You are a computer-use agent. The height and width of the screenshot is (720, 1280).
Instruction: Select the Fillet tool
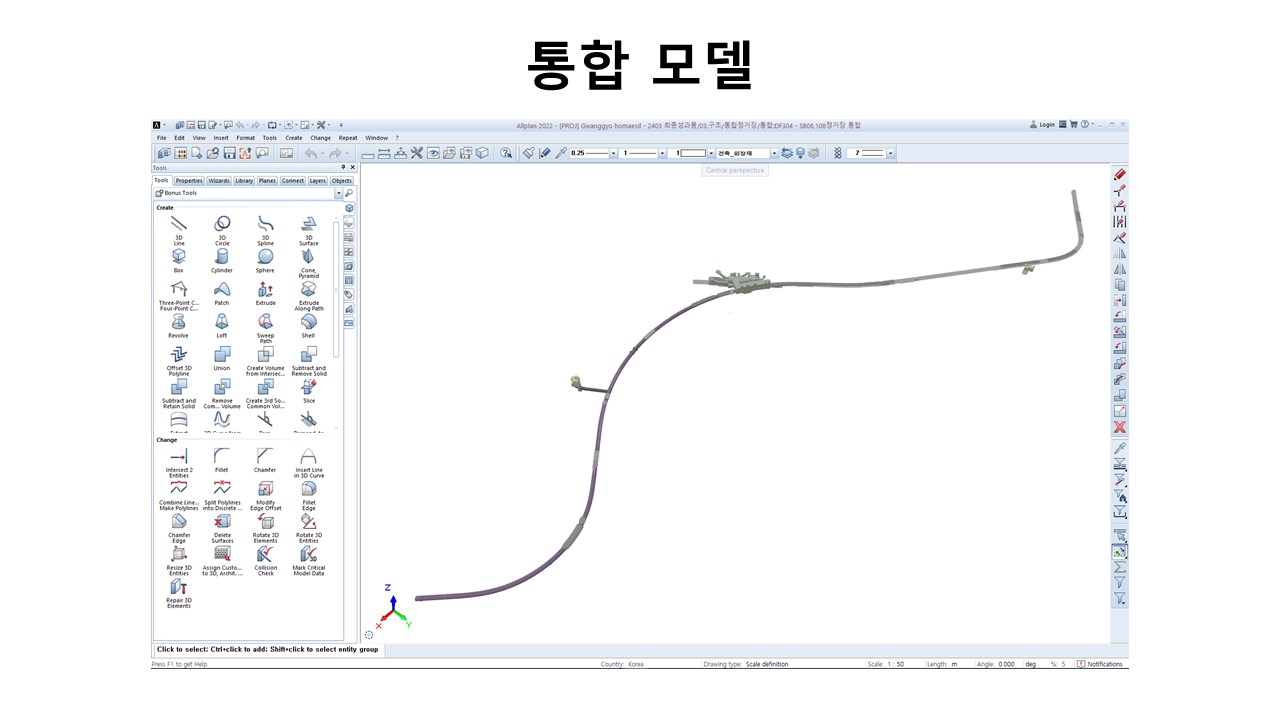(x=222, y=460)
